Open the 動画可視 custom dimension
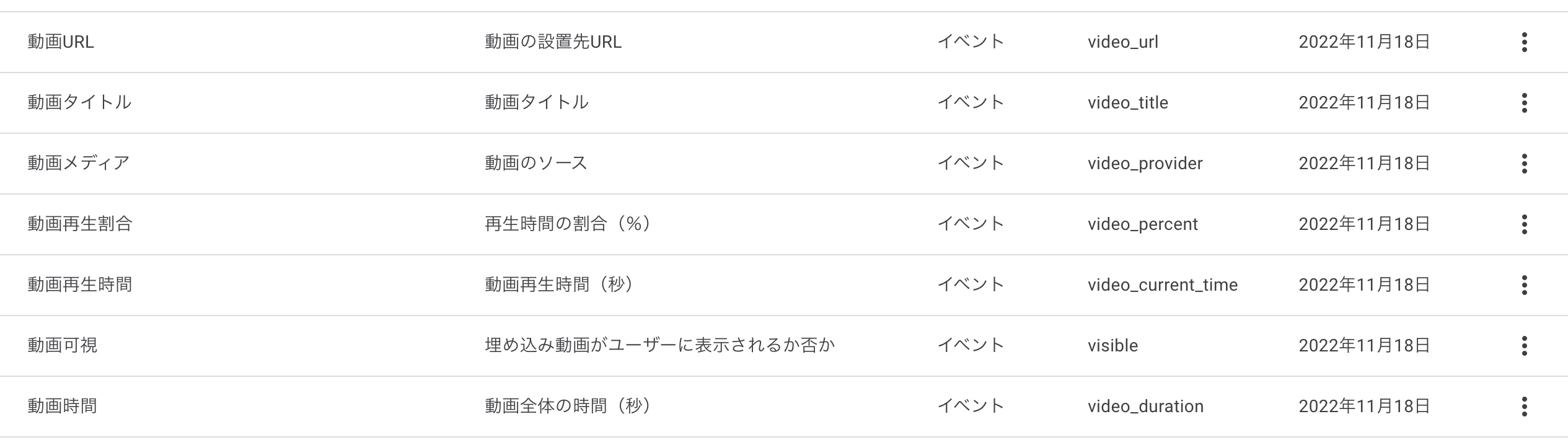Screen dimensions: 1568x445 tap(63, 346)
